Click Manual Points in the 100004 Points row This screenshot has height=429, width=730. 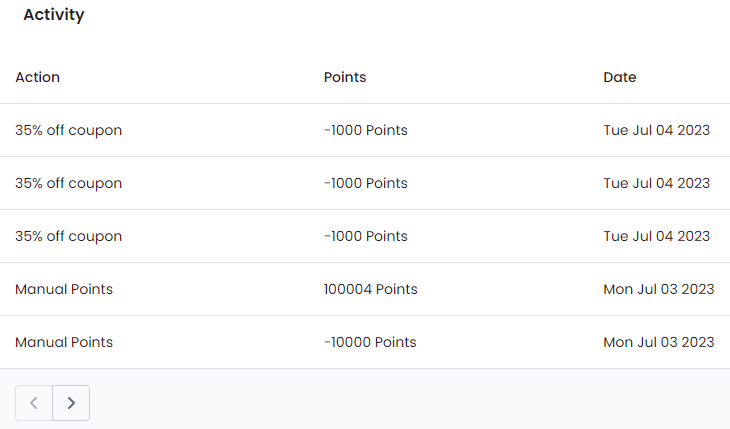pyautogui.click(x=64, y=289)
